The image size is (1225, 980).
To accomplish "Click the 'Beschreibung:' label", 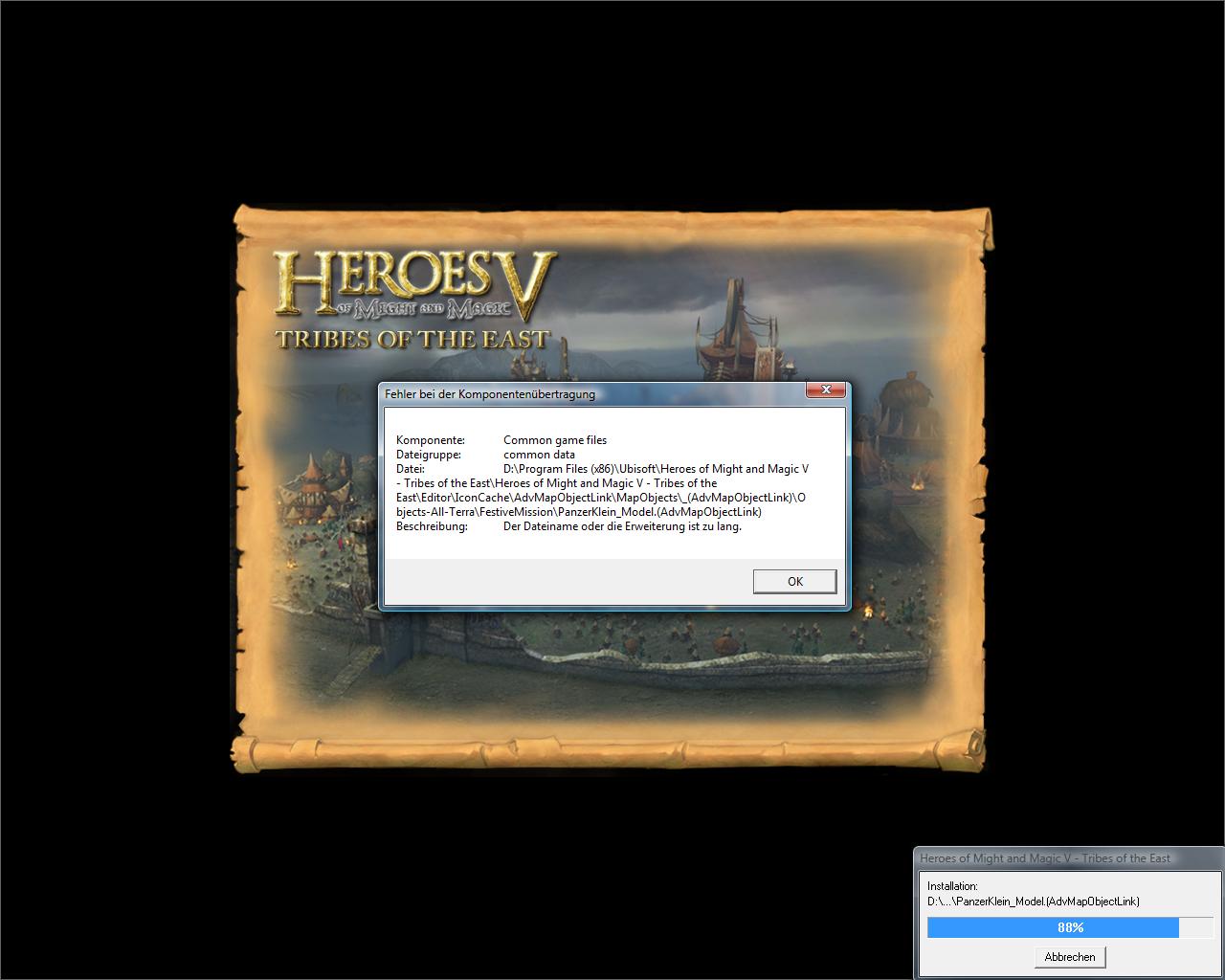I will point(432,526).
